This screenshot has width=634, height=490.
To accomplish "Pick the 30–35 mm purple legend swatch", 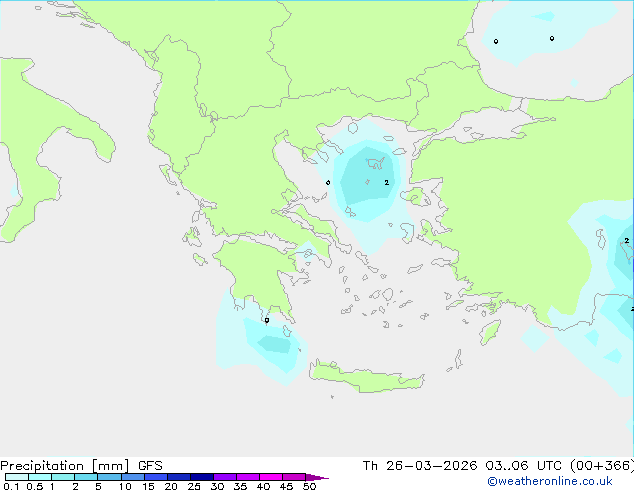I will point(225,477).
